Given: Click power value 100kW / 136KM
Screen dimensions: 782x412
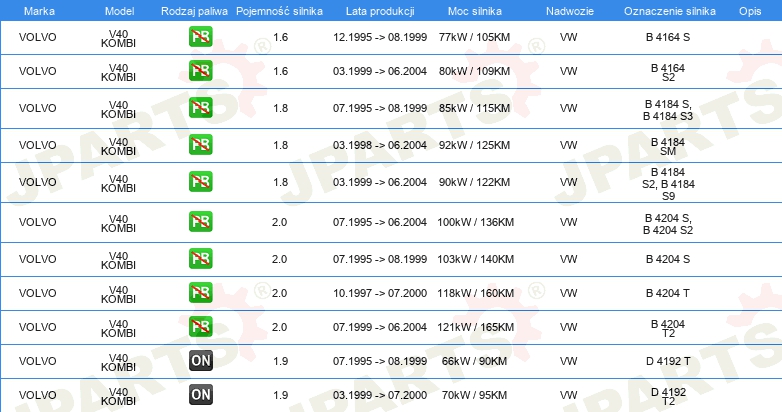Looking at the screenshot, I should (475, 222).
